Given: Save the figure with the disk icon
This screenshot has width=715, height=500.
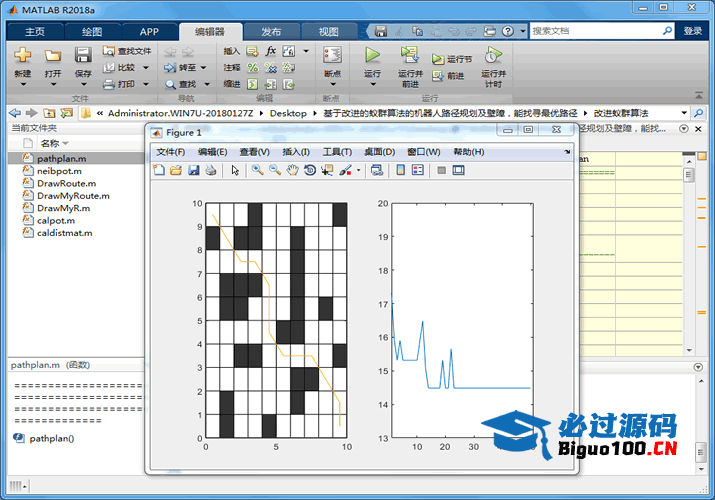Looking at the screenshot, I should click(194, 170).
